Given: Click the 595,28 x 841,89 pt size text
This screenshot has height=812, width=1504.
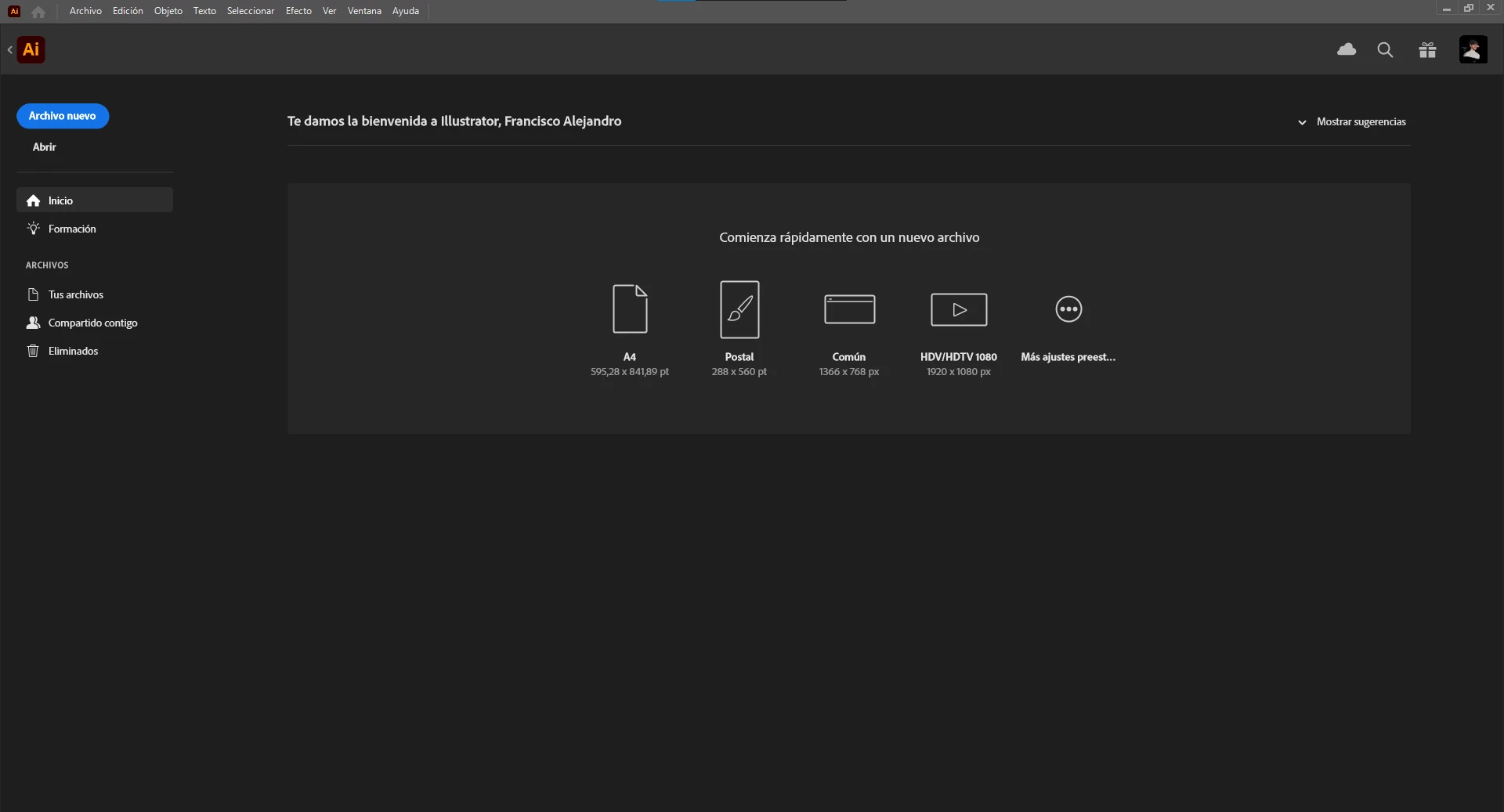Looking at the screenshot, I should pyautogui.click(x=630, y=372).
